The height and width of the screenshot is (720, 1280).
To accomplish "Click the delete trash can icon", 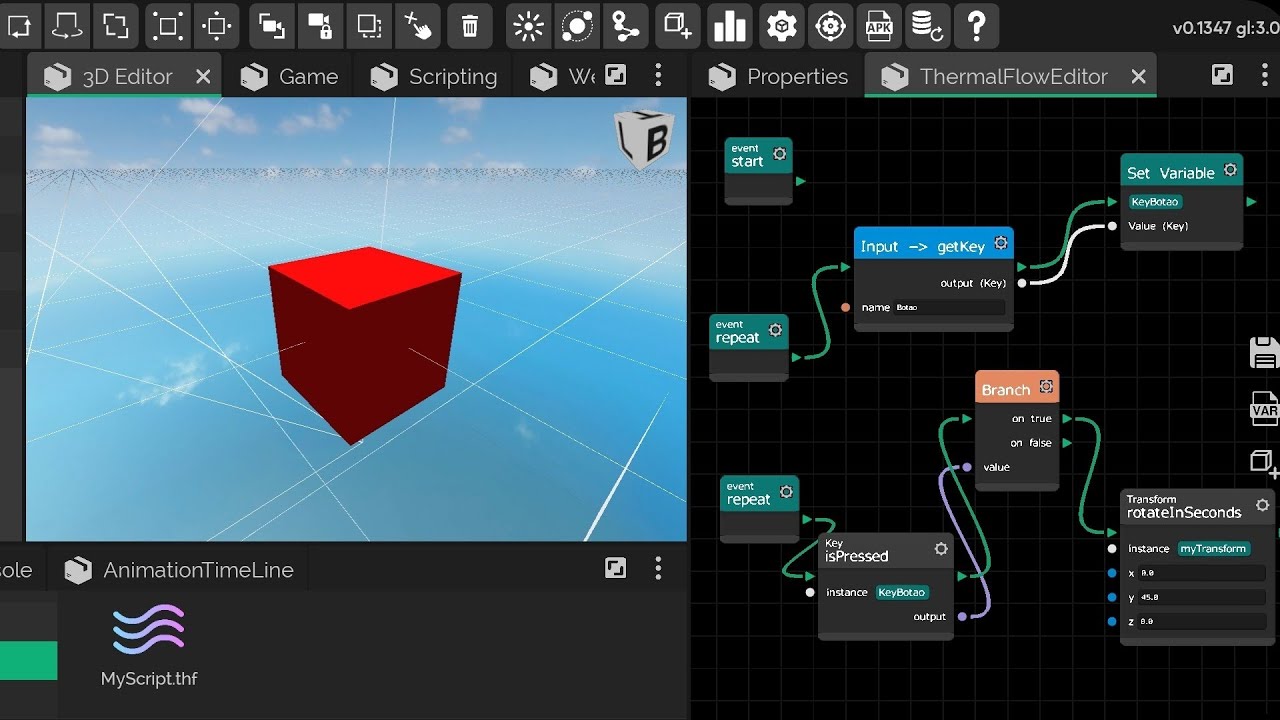I will (x=470, y=26).
